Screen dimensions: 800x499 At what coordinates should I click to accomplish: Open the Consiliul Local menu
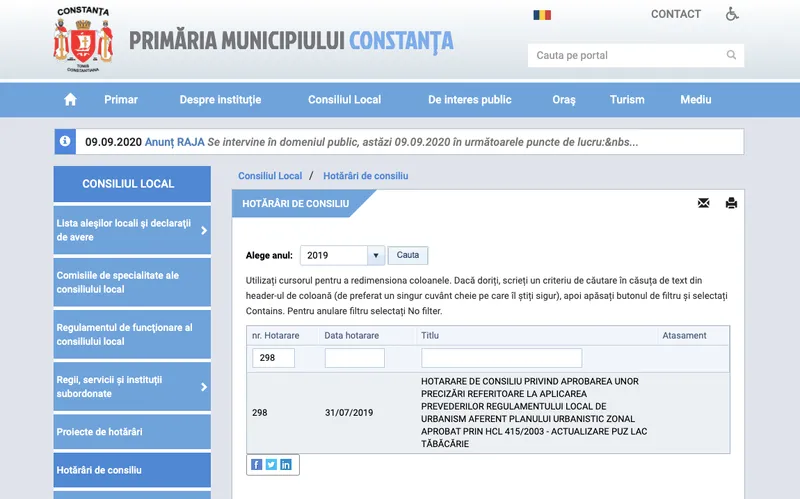(344, 100)
